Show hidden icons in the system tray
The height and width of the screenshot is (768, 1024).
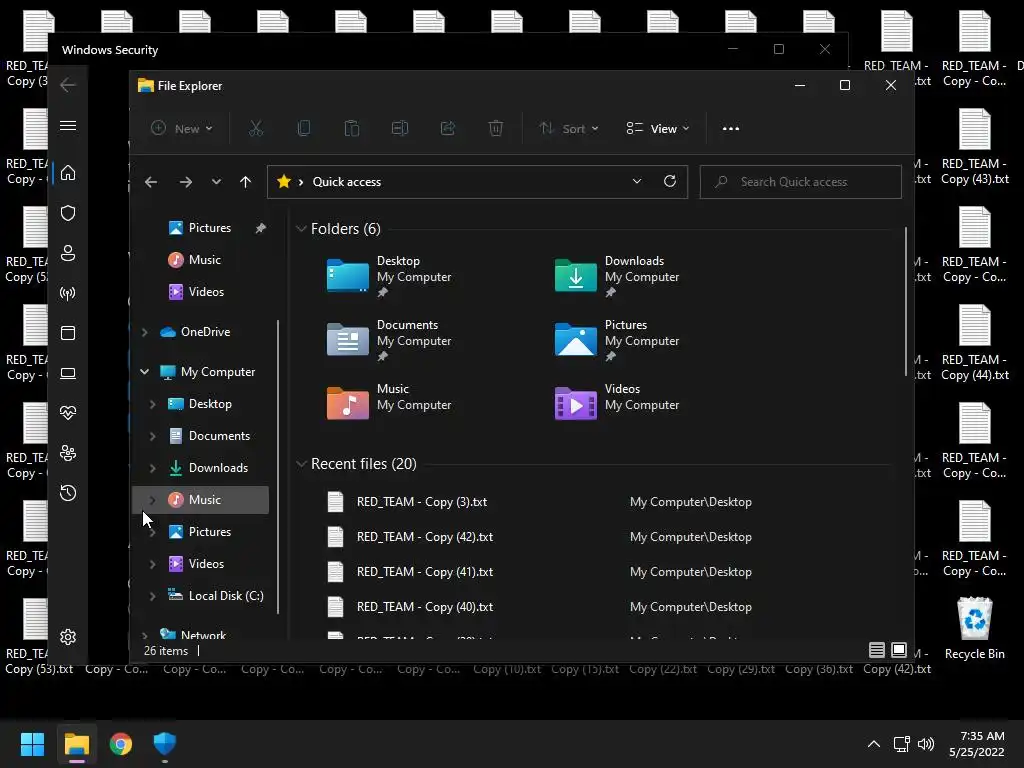click(x=874, y=744)
